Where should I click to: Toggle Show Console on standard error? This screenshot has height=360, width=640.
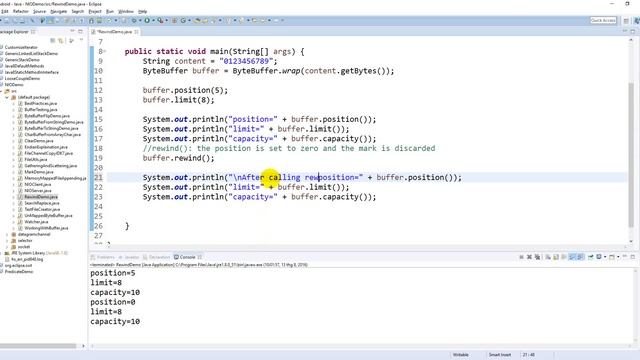click(x=580, y=257)
